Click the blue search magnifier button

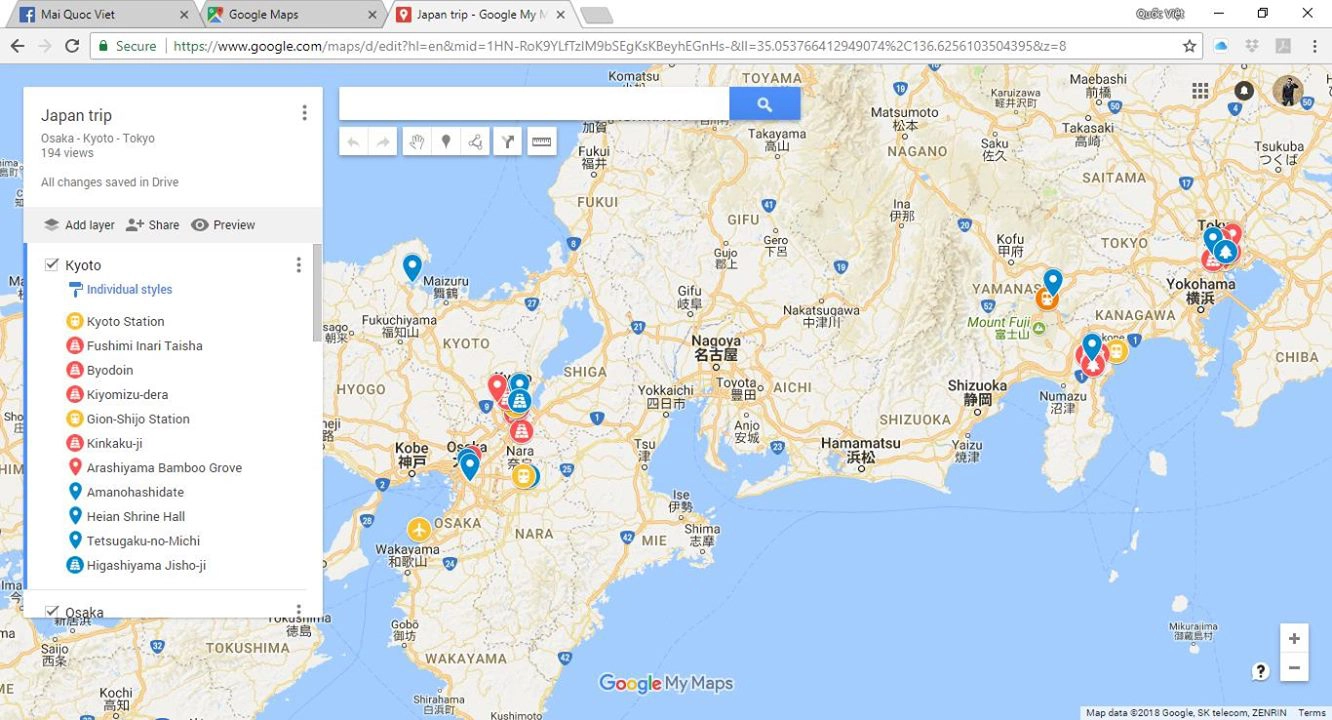pos(765,104)
